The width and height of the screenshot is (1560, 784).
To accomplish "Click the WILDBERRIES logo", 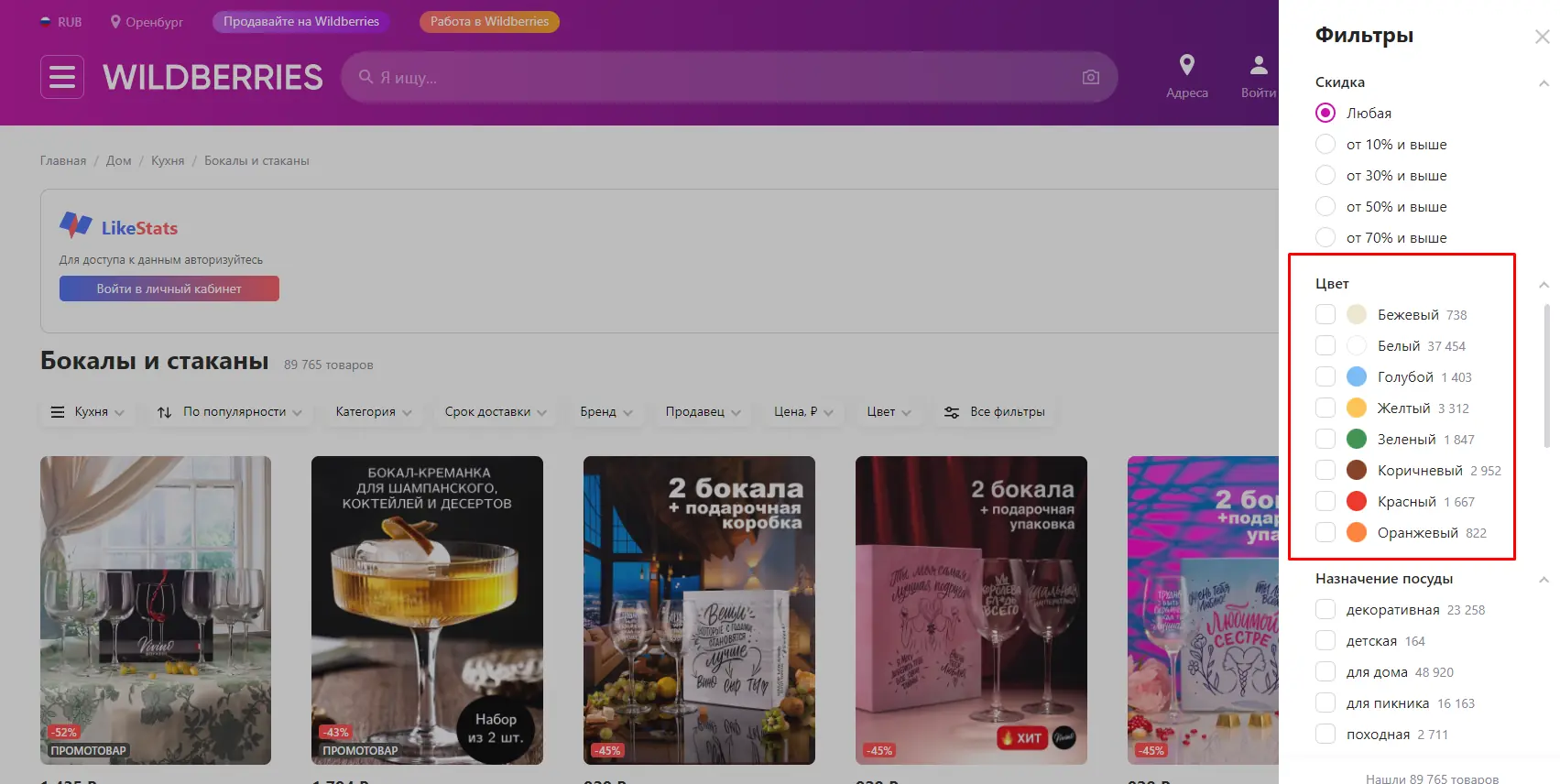I will pyautogui.click(x=213, y=77).
